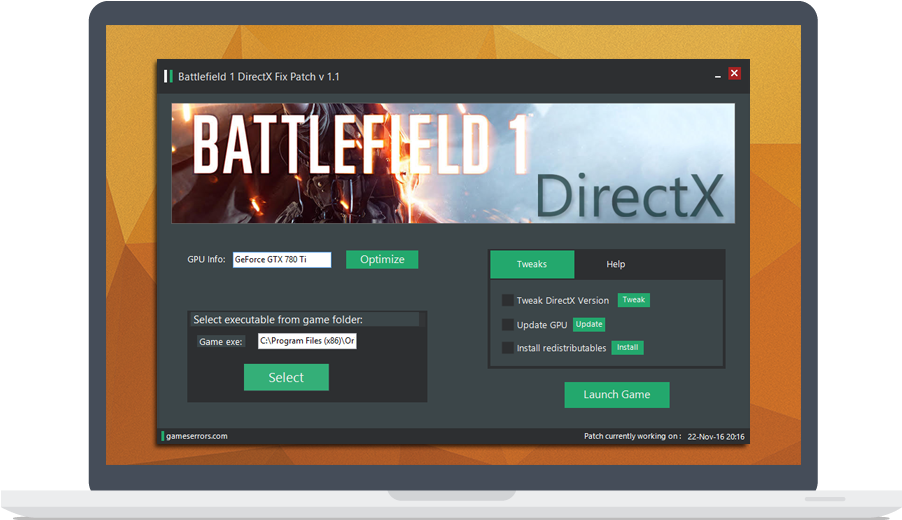
Task: Click the small Tweak button
Action: pos(634,300)
